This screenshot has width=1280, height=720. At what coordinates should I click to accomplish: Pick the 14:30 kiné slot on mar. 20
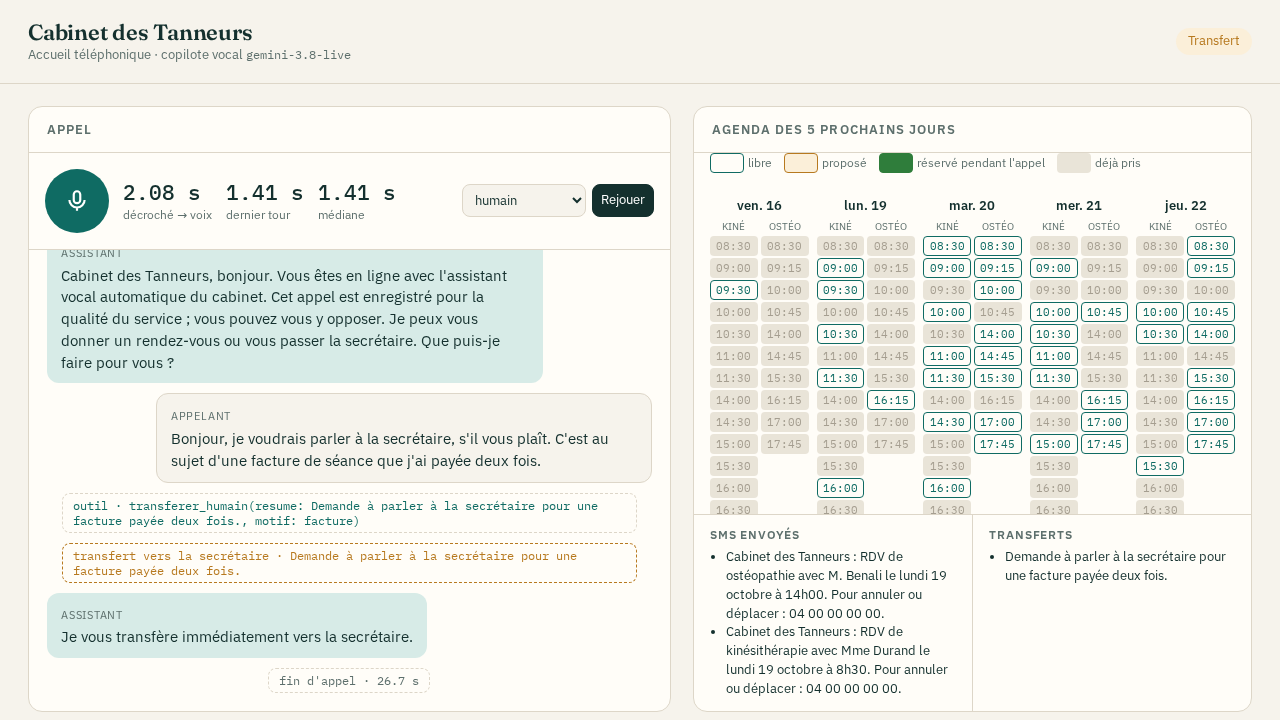pos(947,422)
